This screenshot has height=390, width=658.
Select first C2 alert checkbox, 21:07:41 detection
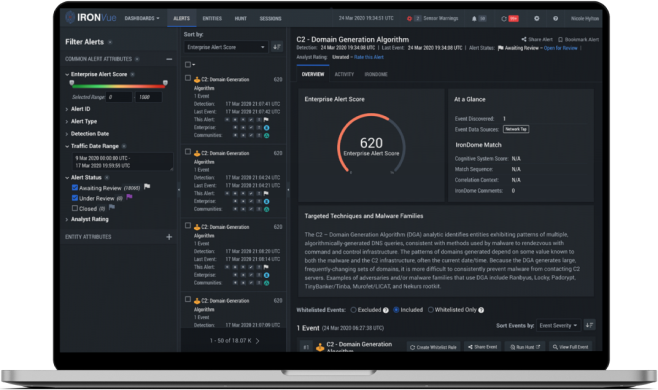pyautogui.click(x=188, y=78)
